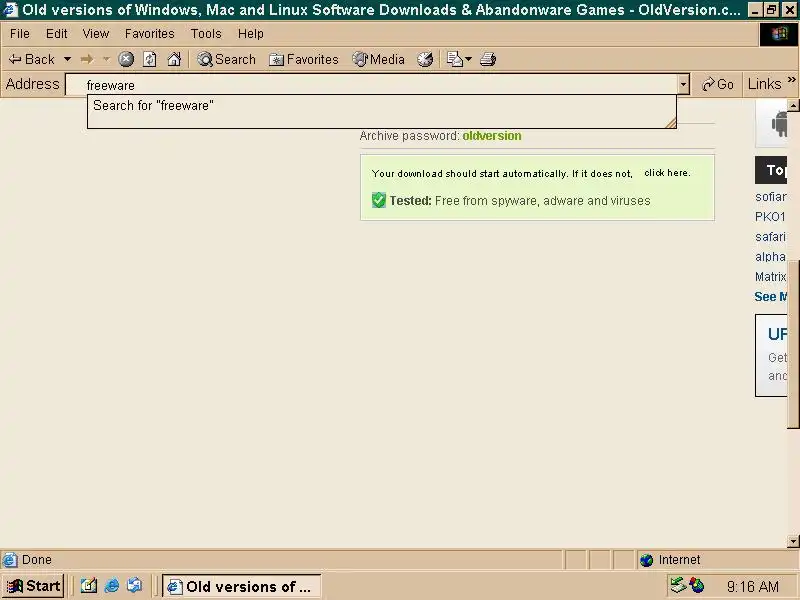800x600 pixels.
Task: Click the IE page icon in the title bar
Action: click(x=11, y=10)
